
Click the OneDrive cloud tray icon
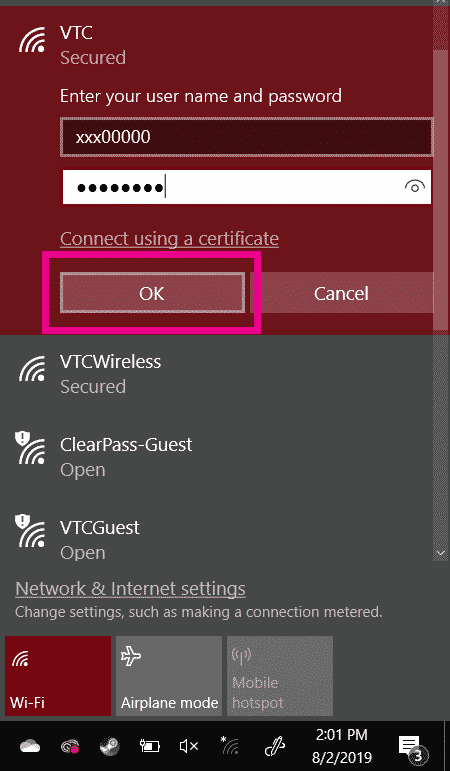coord(30,746)
